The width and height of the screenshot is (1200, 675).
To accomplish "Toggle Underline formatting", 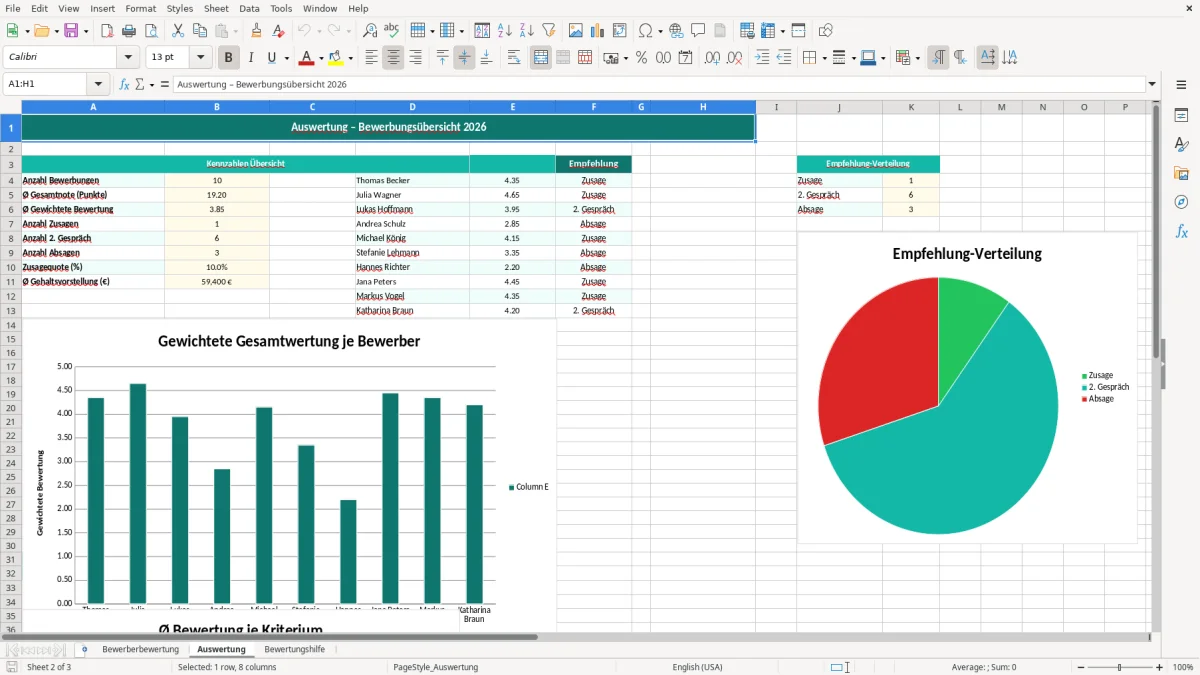I will click(272, 58).
